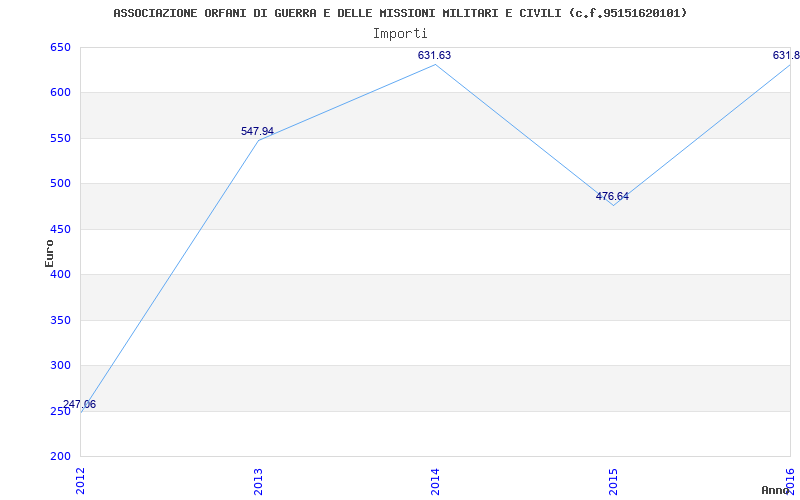Click the 550 y-axis tick label
800x500 pixels.
click(60, 138)
